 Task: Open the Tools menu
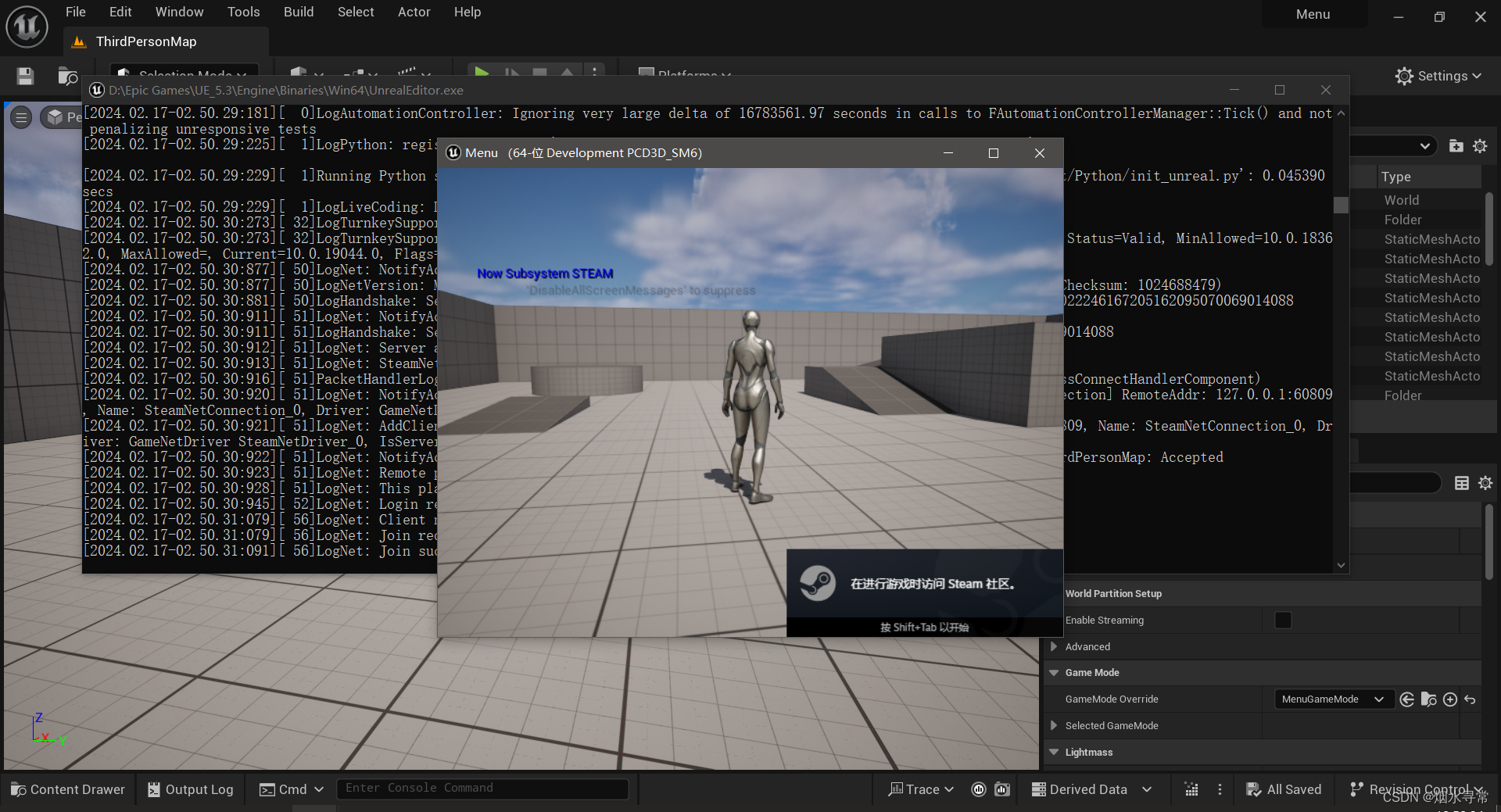pos(243,12)
